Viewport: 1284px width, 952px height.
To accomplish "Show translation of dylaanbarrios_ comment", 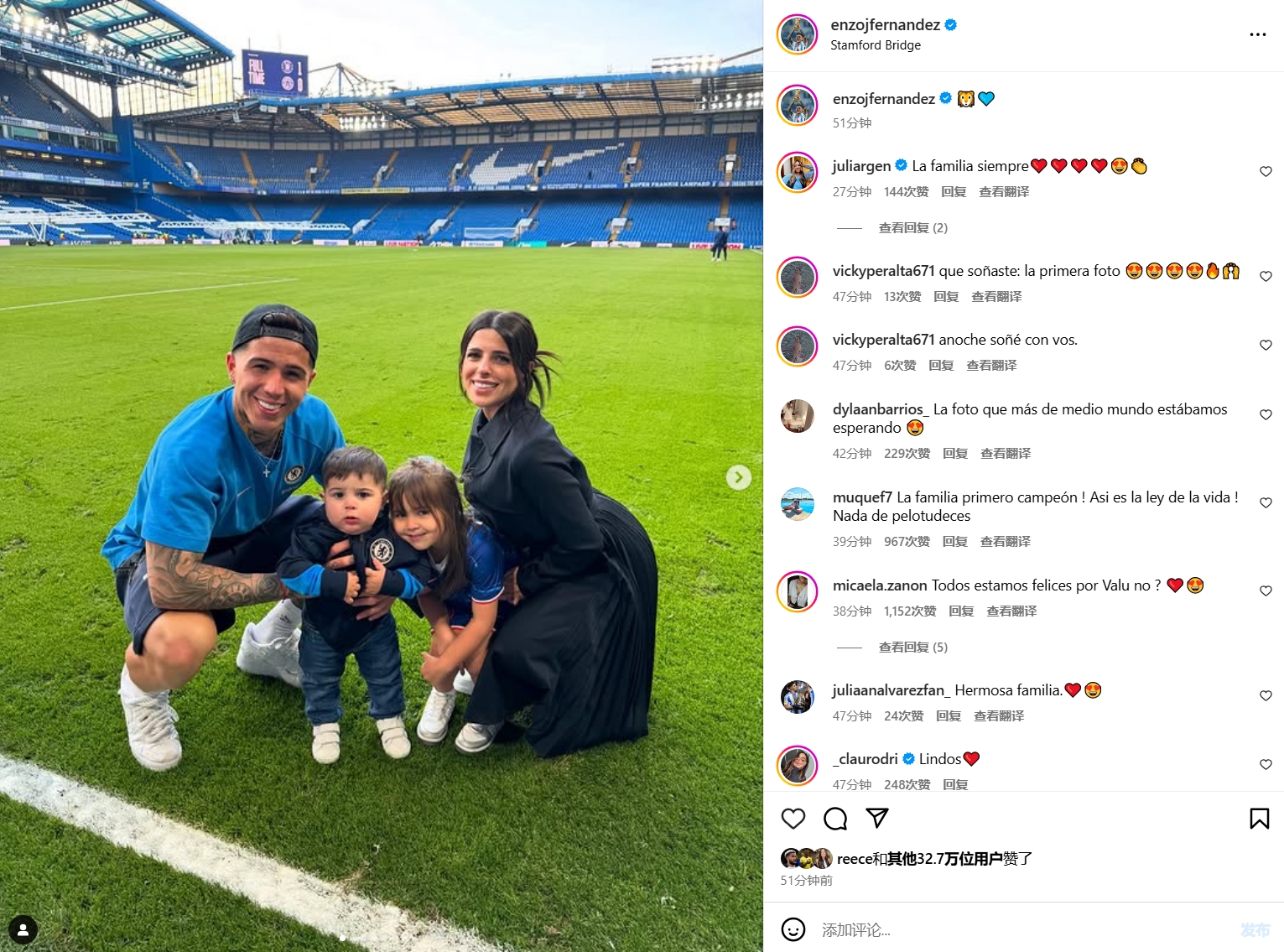I will (1006, 454).
